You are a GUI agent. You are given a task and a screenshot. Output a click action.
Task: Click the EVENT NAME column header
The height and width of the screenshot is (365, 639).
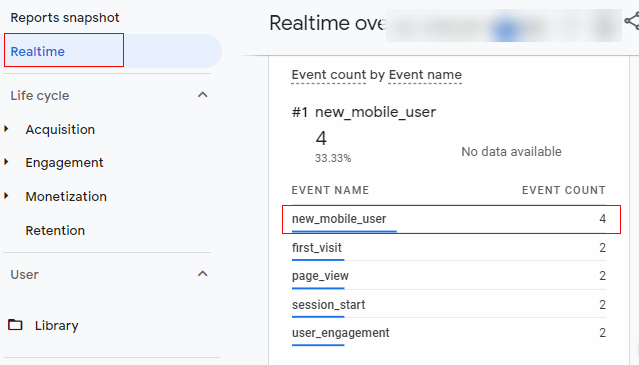(x=330, y=190)
